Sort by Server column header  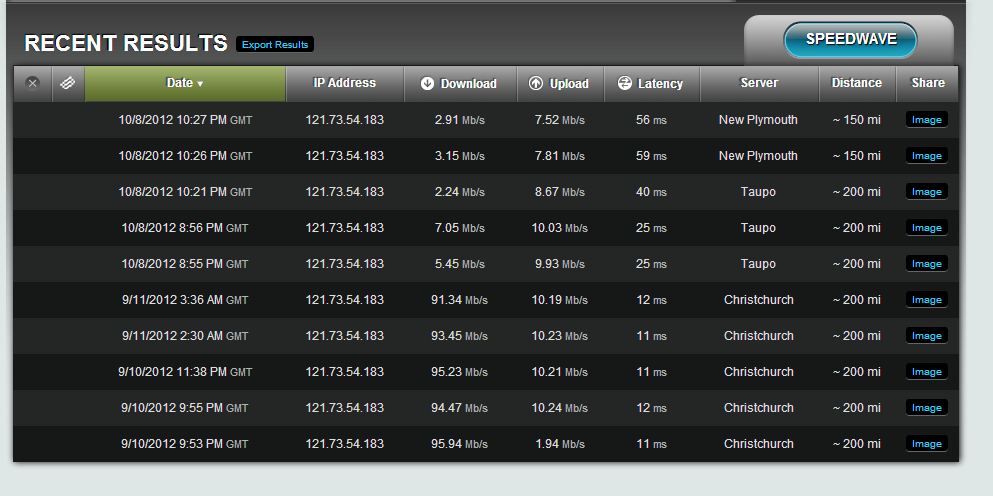pos(759,83)
